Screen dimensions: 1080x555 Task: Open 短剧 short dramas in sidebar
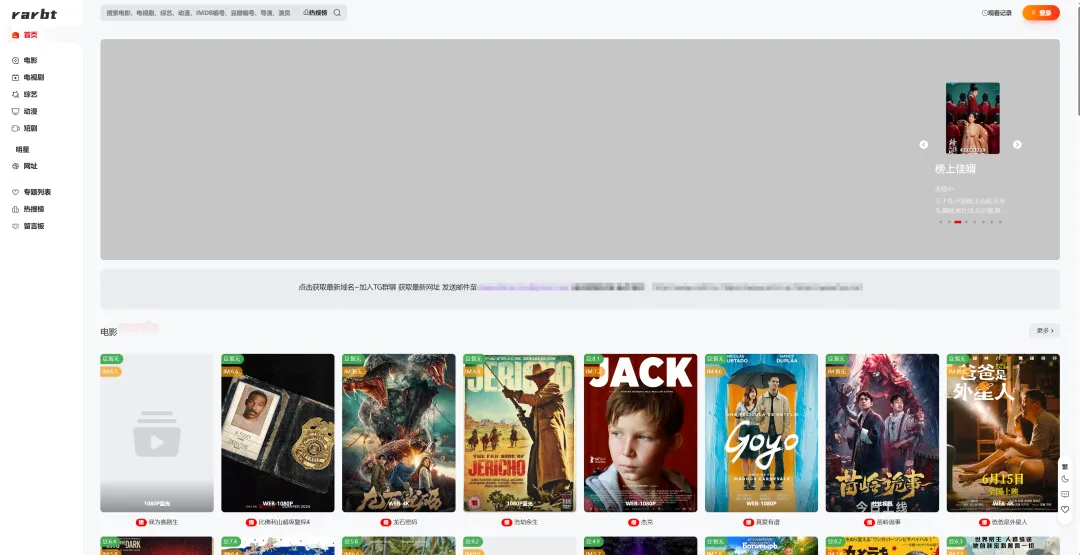[25, 128]
